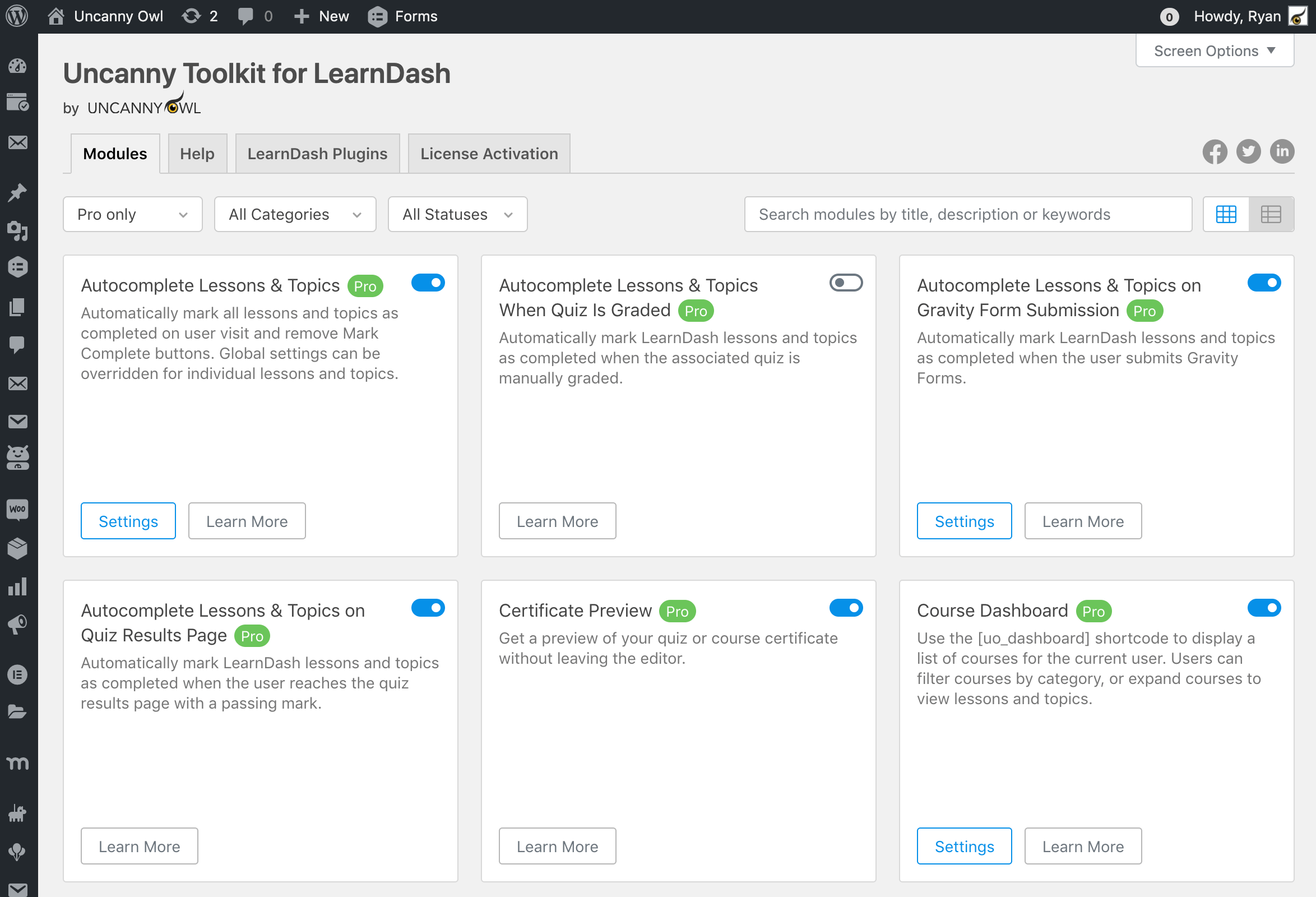1316x897 pixels.
Task: Open the LinkedIn social icon
Action: pos(1282,152)
